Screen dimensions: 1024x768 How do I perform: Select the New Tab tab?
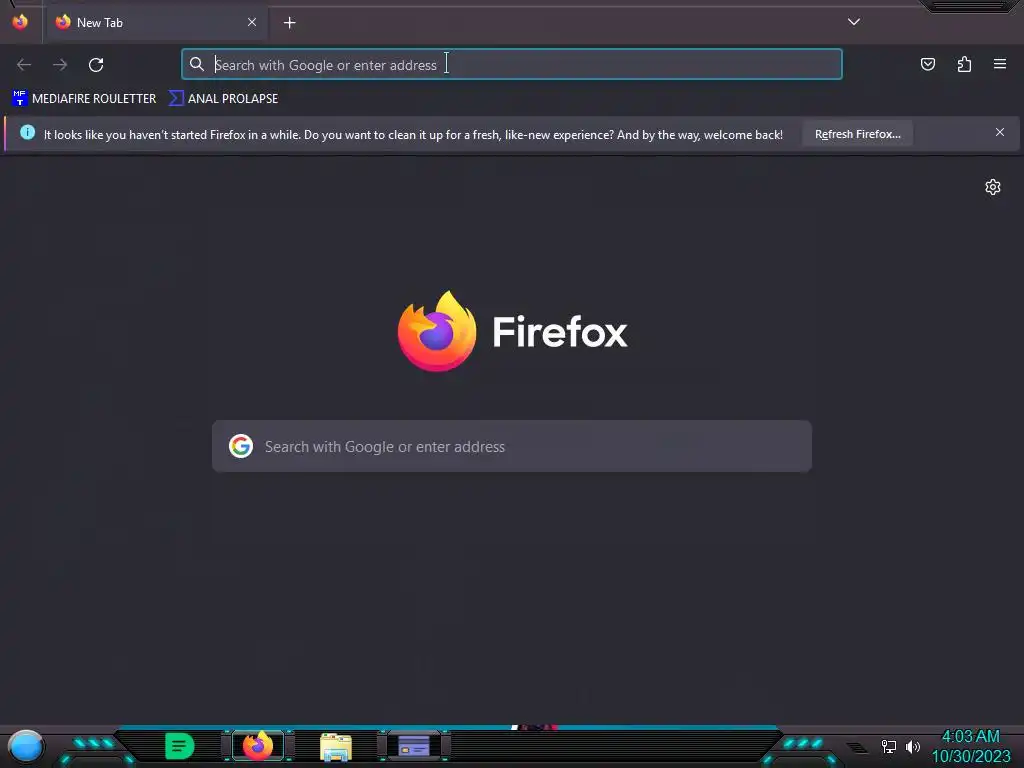tap(157, 22)
